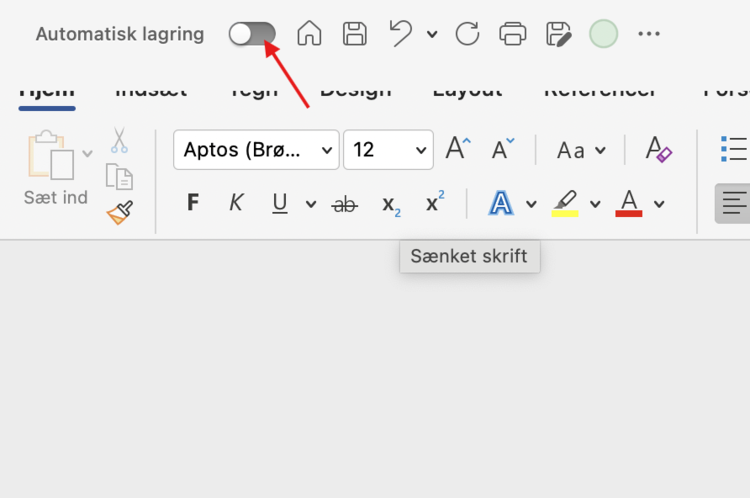Select the Design ribbon tab

[357, 90]
